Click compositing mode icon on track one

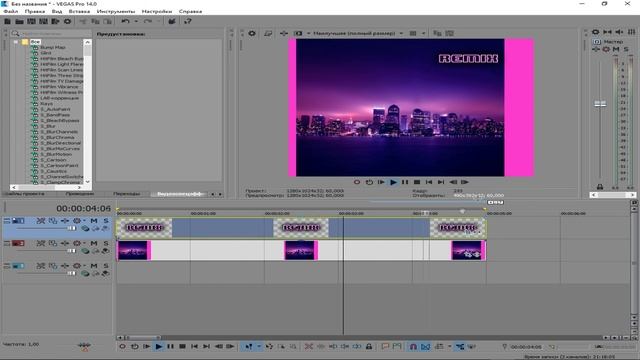85,228
